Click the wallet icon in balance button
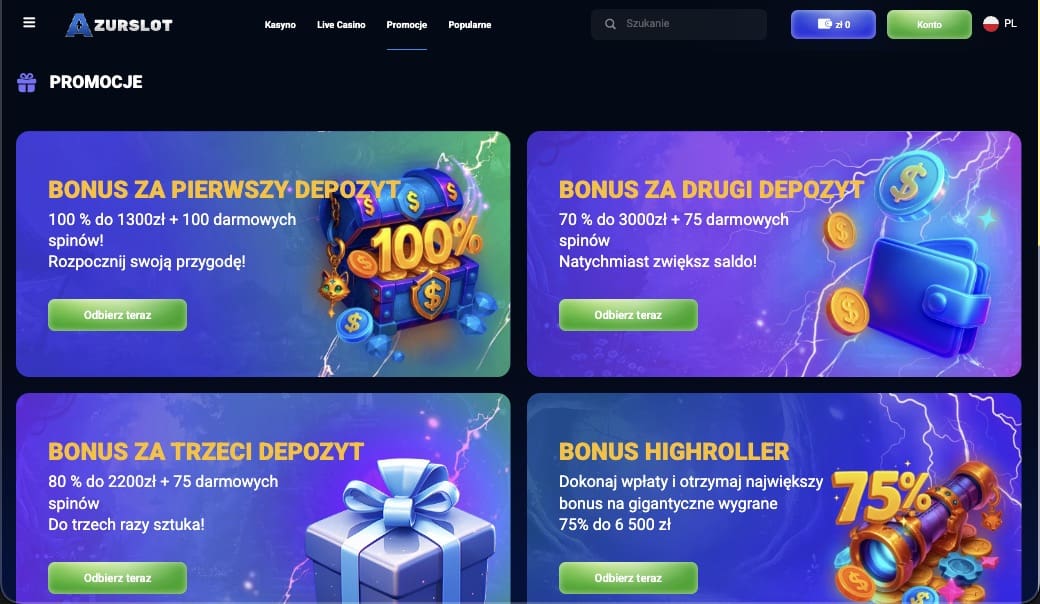 824,24
